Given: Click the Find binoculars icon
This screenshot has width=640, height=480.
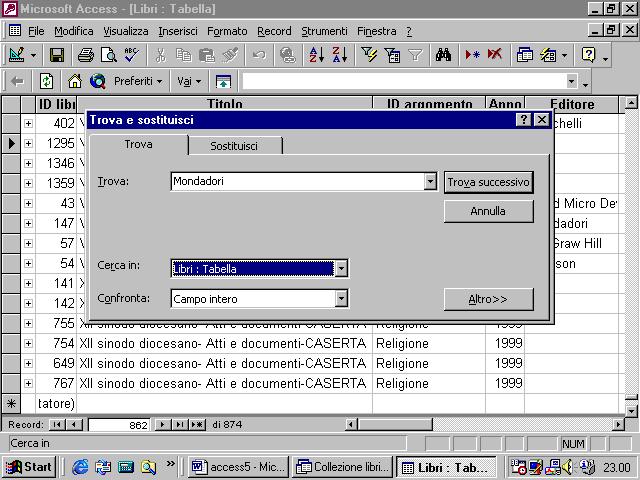Looking at the screenshot, I should tap(443, 55).
